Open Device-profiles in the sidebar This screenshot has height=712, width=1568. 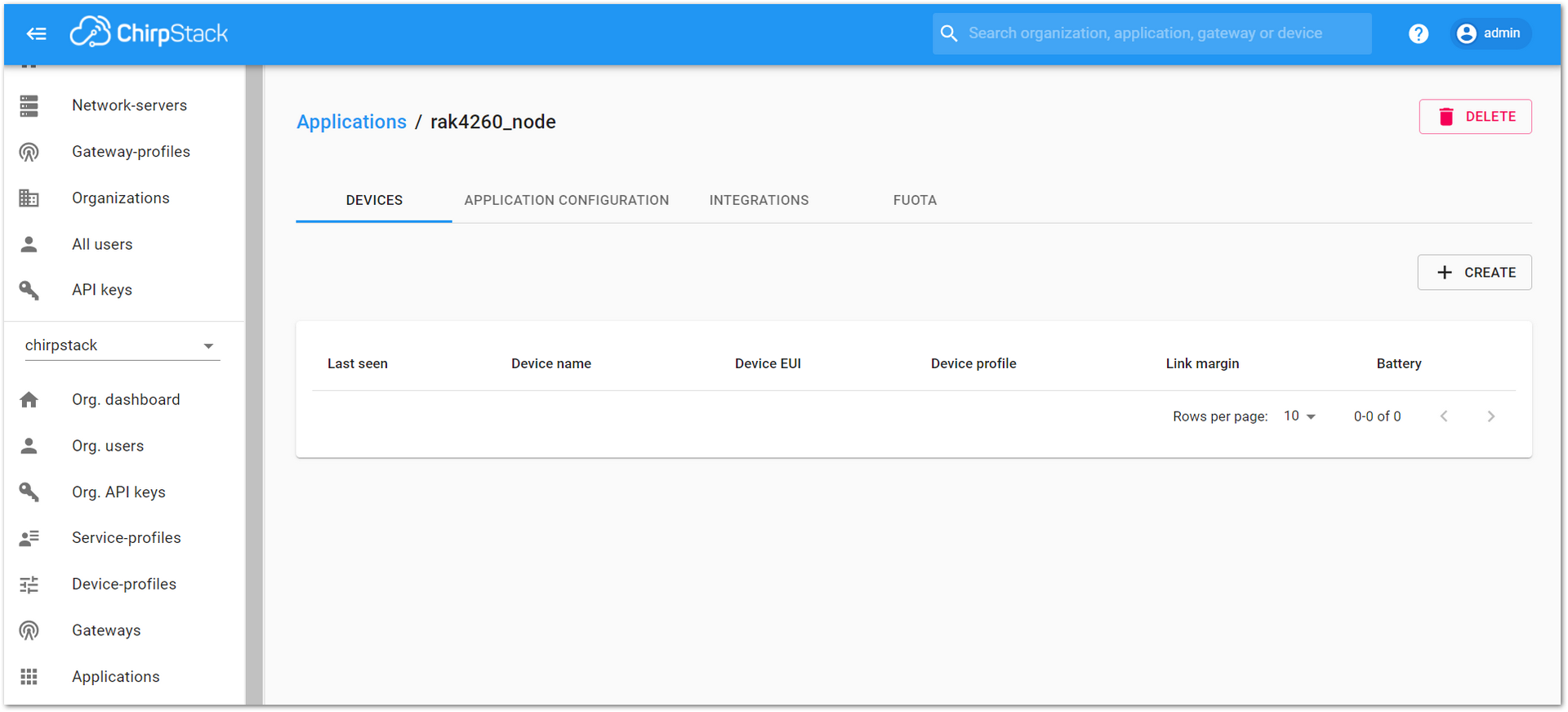click(x=124, y=584)
